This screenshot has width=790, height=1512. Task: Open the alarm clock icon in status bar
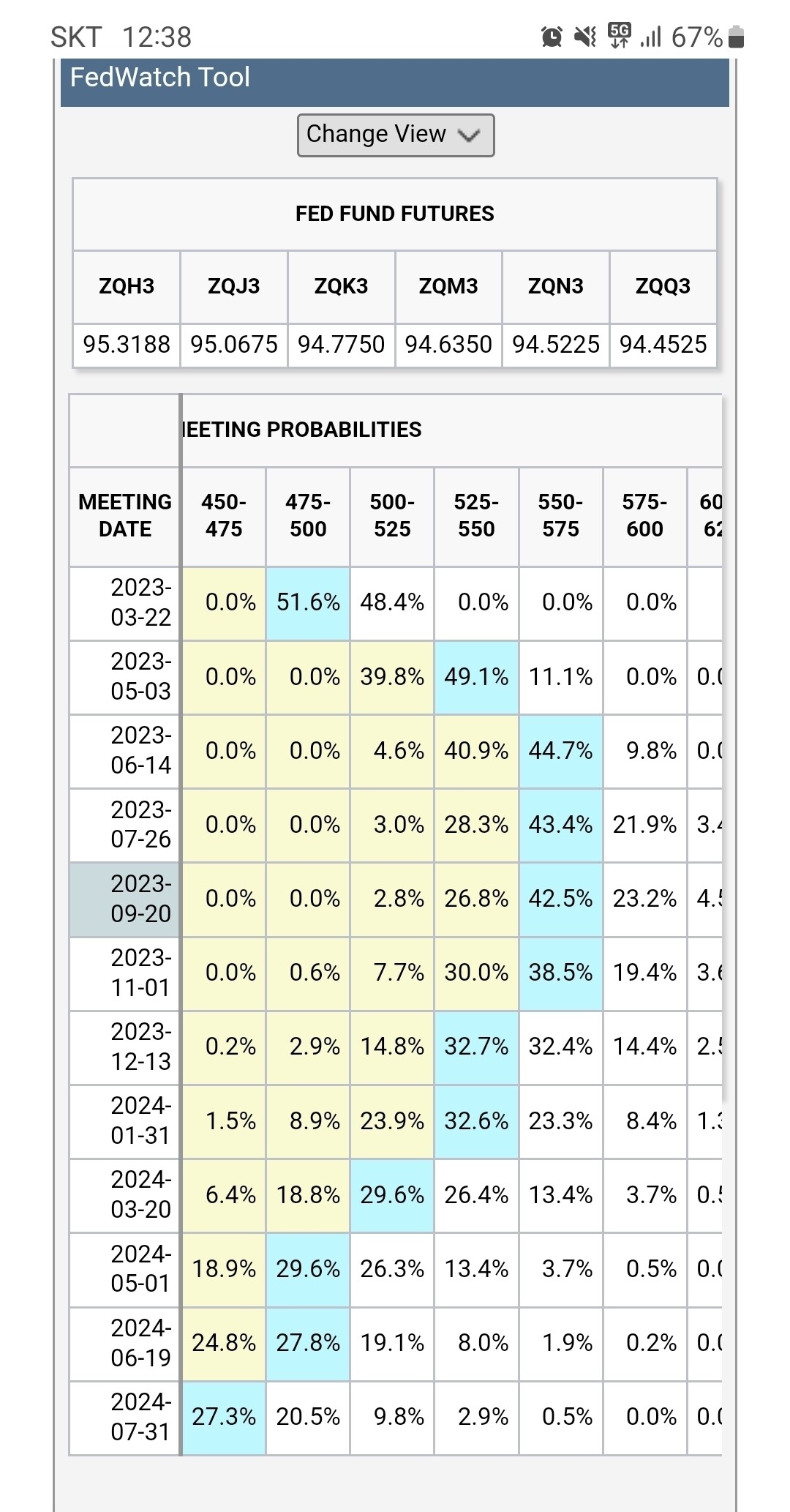click(x=550, y=34)
